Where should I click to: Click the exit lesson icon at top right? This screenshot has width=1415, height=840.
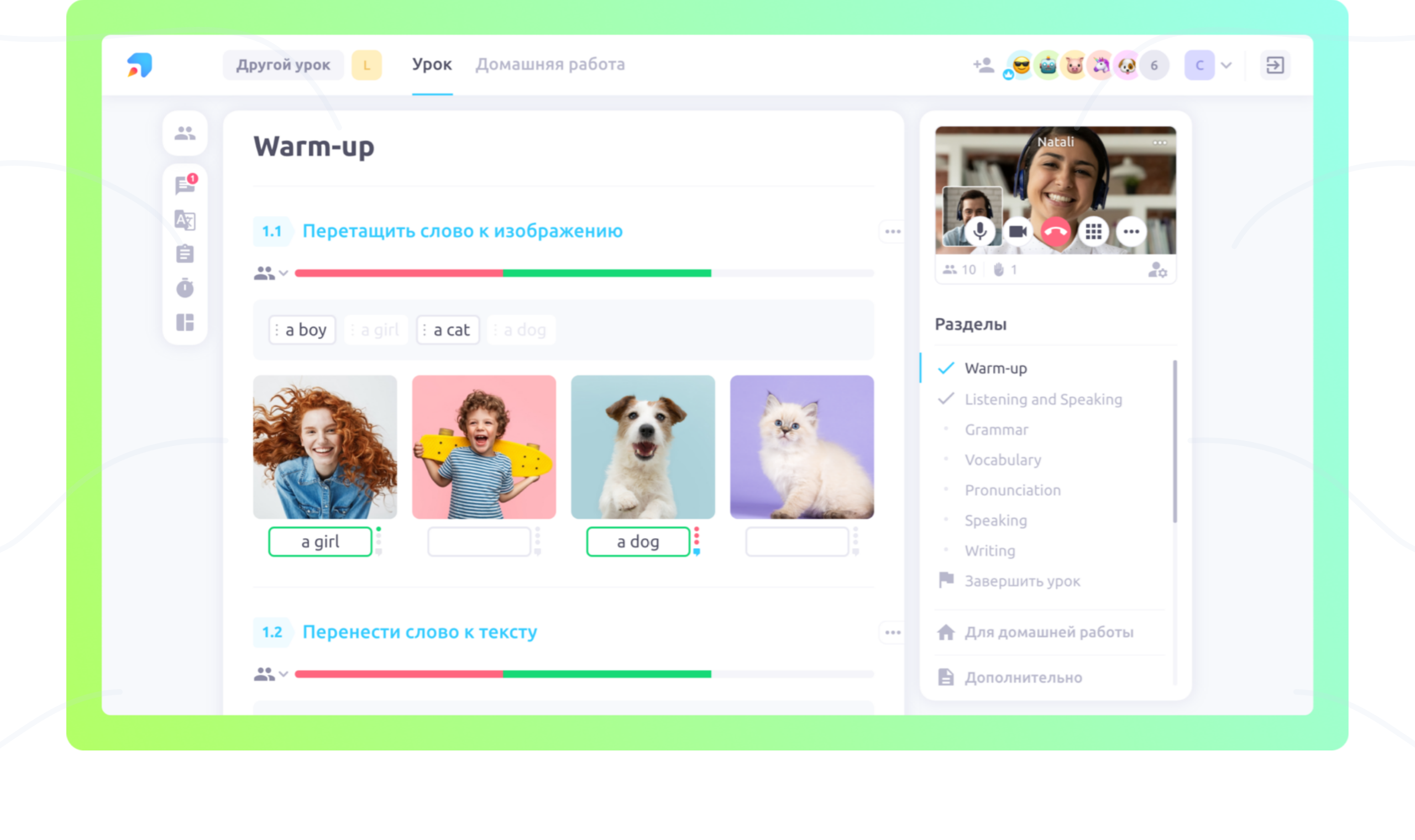click(x=1275, y=65)
